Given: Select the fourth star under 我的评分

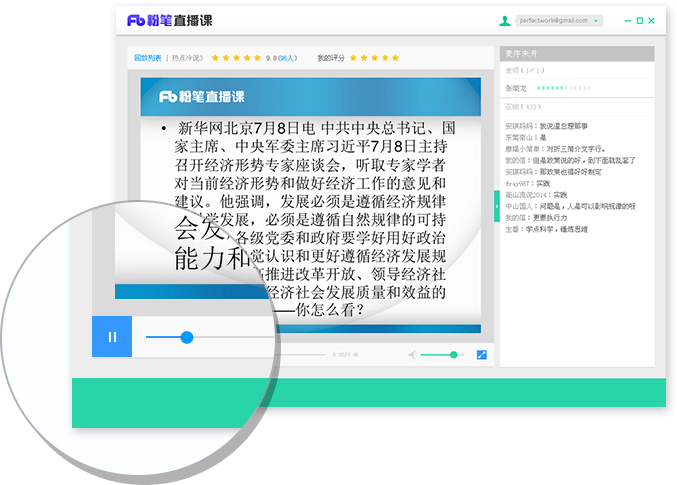Looking at the screenshot, I should tap(385, 58).
